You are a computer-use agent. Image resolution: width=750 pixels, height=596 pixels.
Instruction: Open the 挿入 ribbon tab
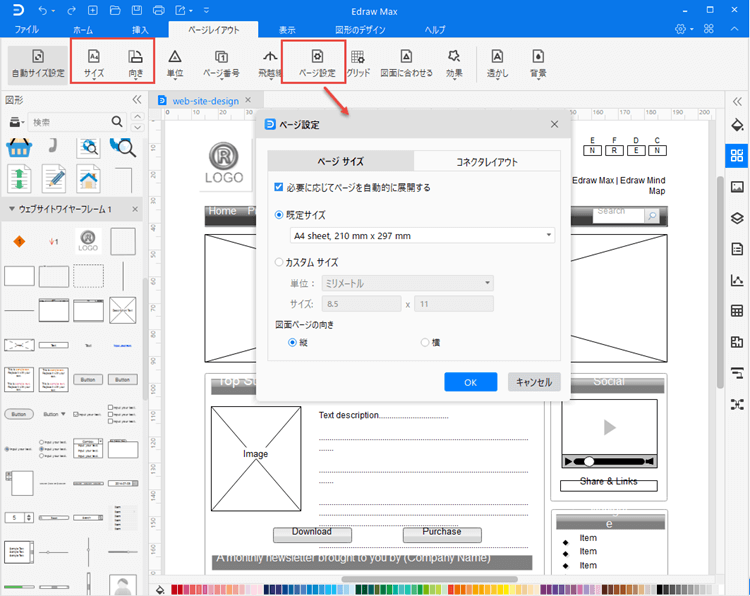[141, 30]
